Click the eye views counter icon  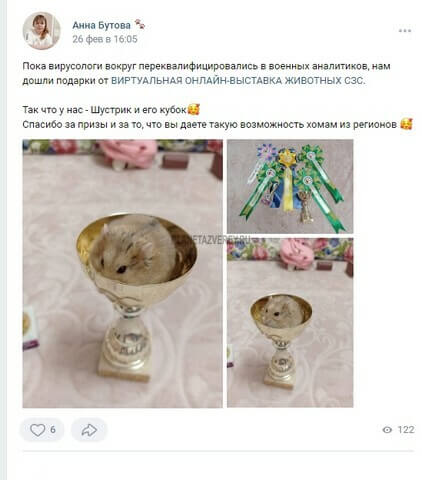(x=387, y=430)
